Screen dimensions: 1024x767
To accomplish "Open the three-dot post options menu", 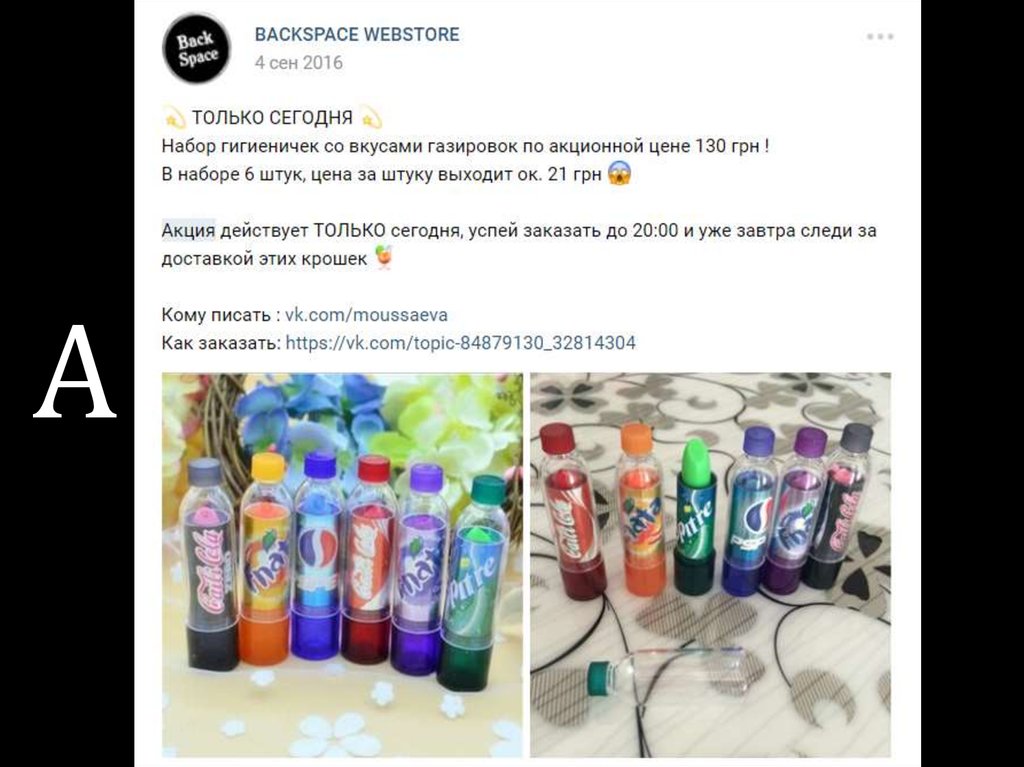I will [x=880, y=37].
